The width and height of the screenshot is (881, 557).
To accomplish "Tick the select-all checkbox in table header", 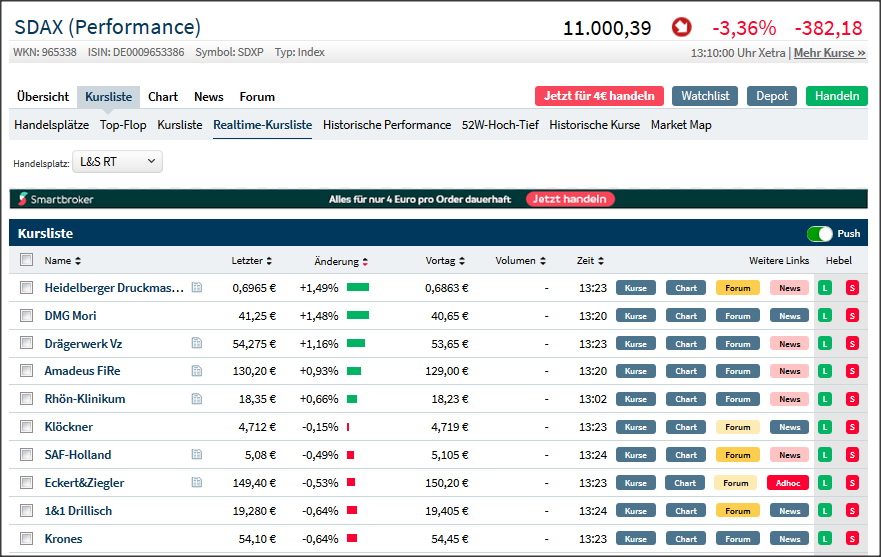I will (x=27, y=261).
